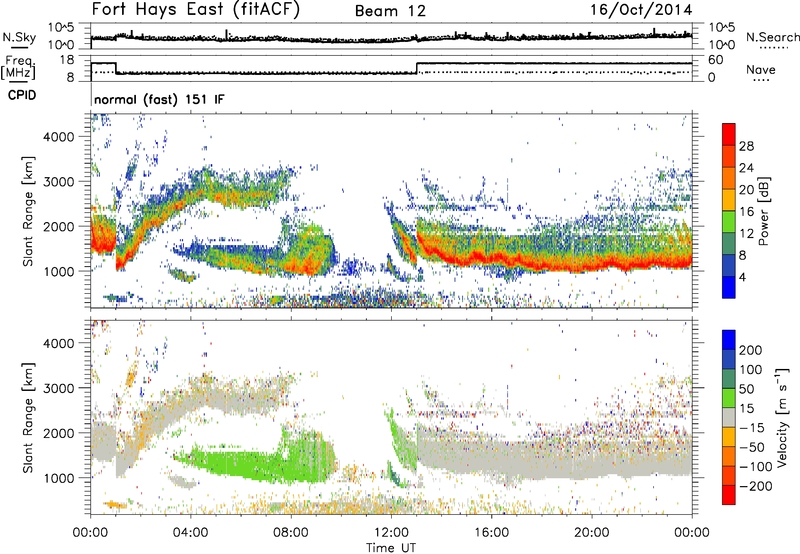This screenshot has height=554, width=800.
Task: Click the red high-power band near 20:00
Action: [x=592, y=264]
